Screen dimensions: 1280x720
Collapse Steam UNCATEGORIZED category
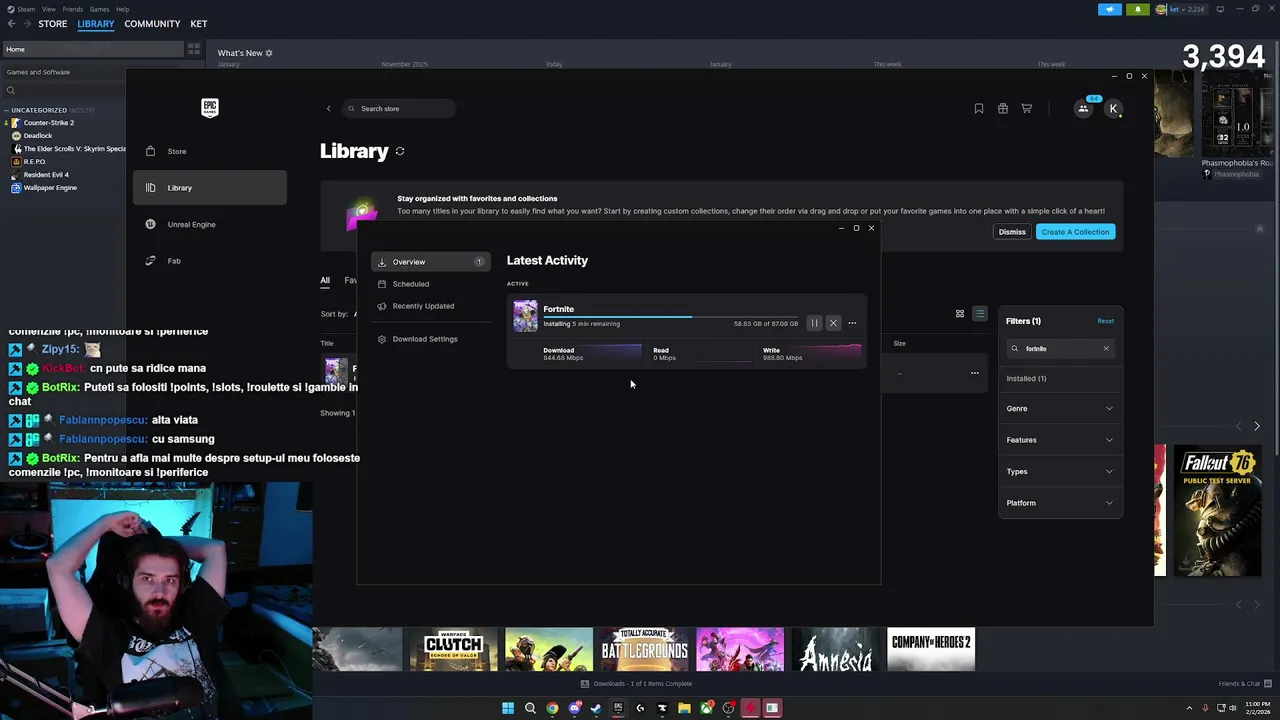tap(7, 110)
